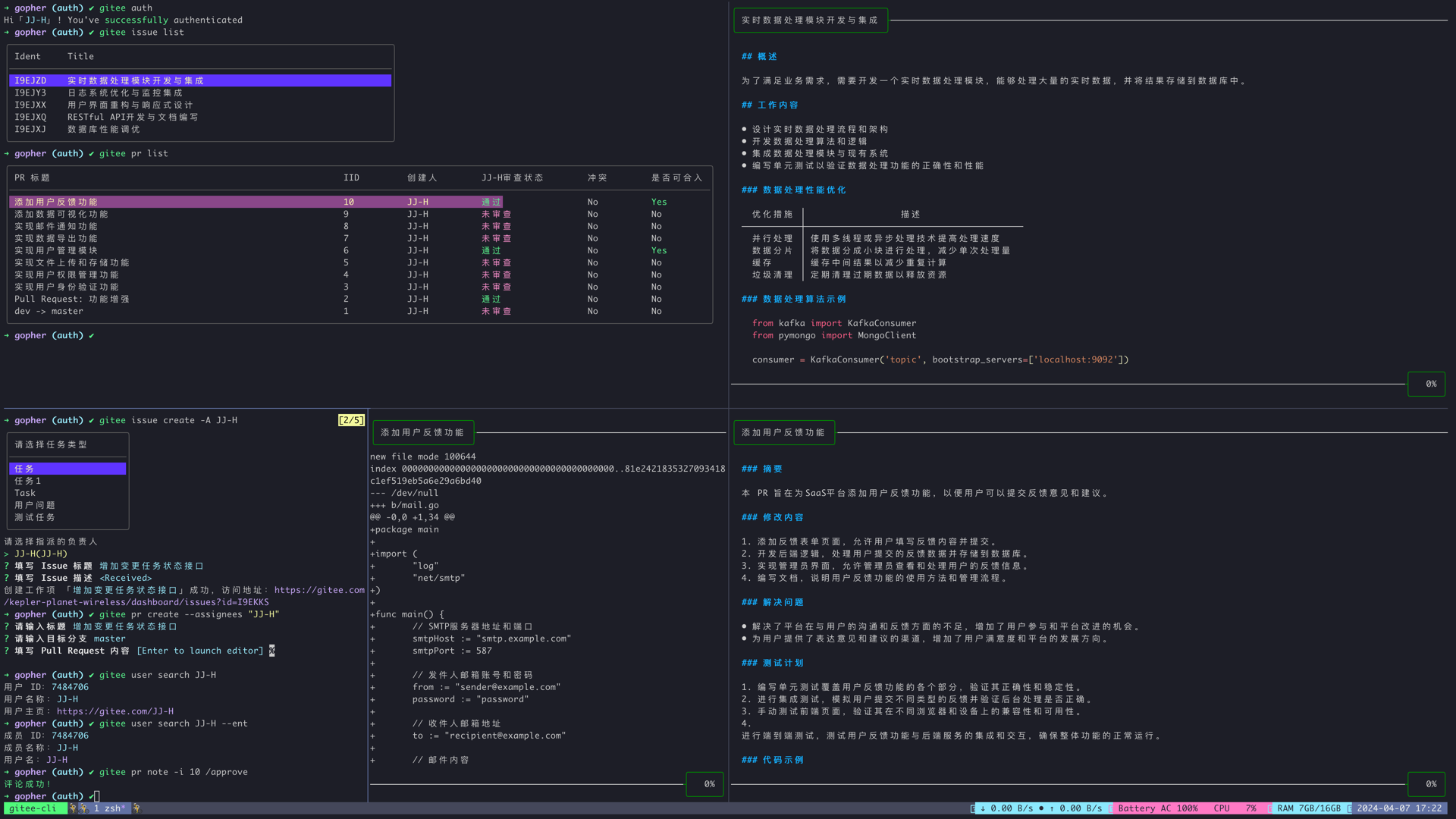The height and width of the screenshot is (819, 1456).
Task: Click the 'RAM 7GB/16GB' status entry
Action: 1309,808
